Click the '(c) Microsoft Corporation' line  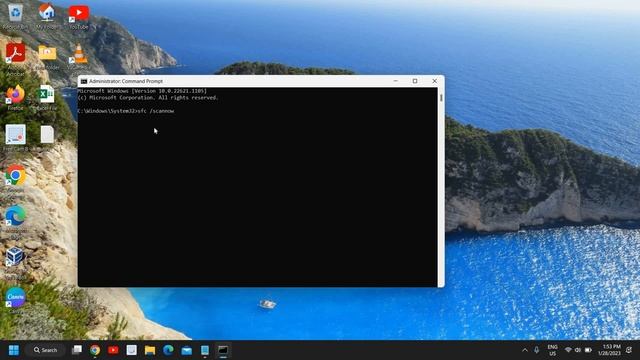pos(148,98)
